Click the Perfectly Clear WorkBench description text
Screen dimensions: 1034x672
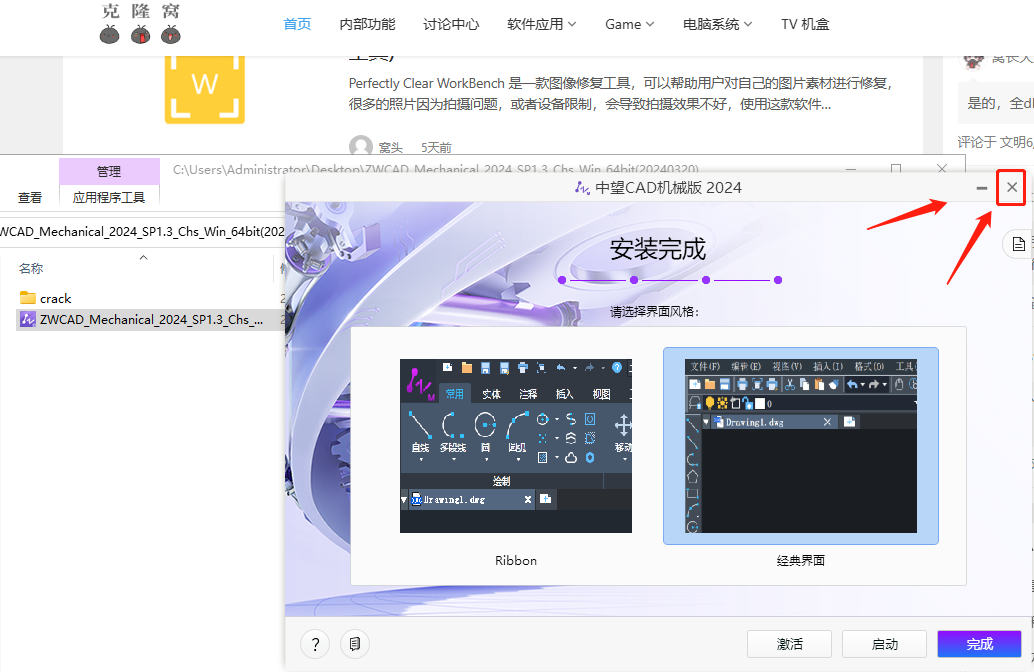click(x=621, y=94)
